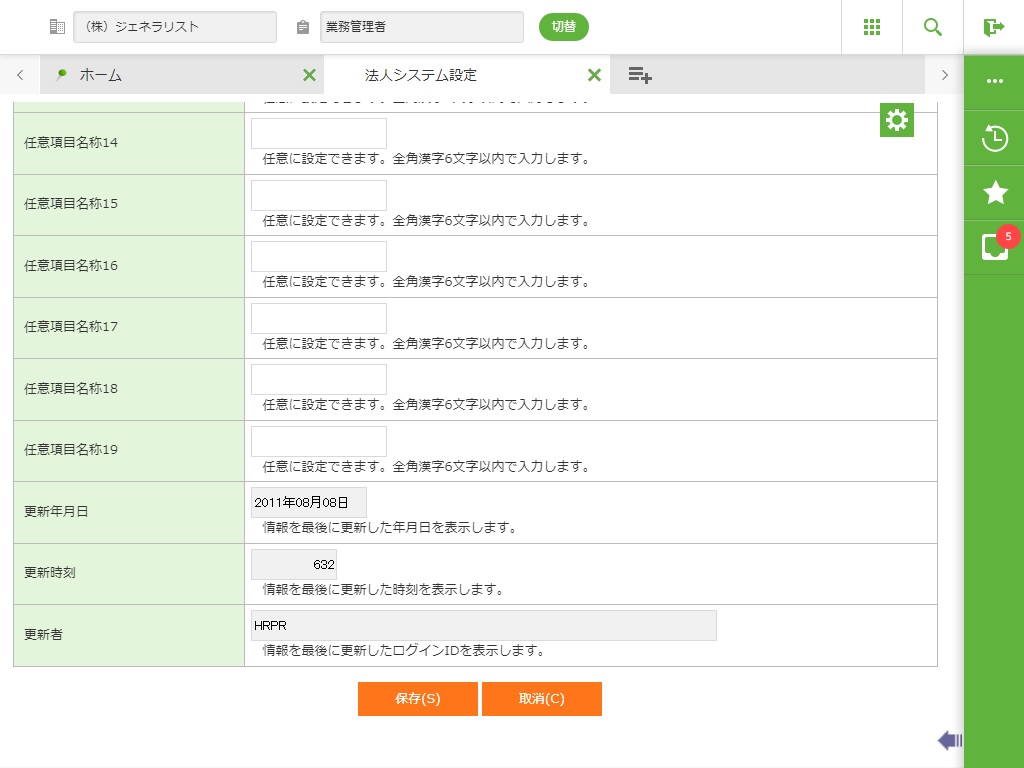Click 情報を最後に更新した年月日を表示します text
Image resolution: width=1024 pixels, height=768 pixels.
[391, 528]
